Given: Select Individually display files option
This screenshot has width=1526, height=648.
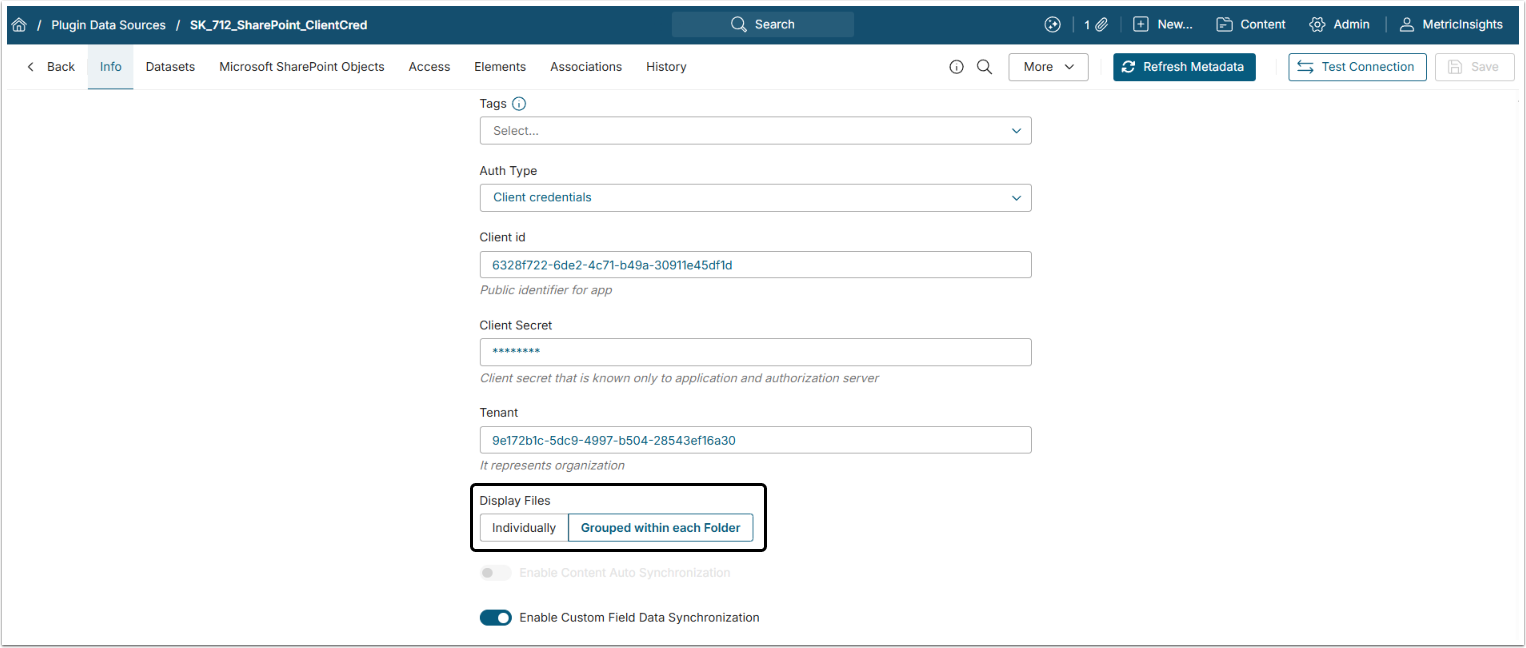Looking at the screenshot, I should pyautogui.click(x=524, y=528).
